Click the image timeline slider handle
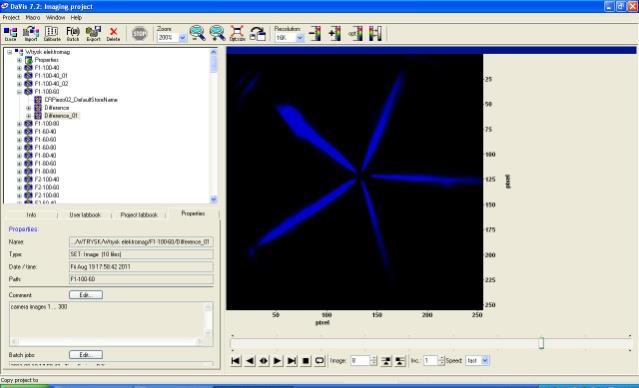Image resolution: width=639 pixels, height=388 pixels. (541, 343)
